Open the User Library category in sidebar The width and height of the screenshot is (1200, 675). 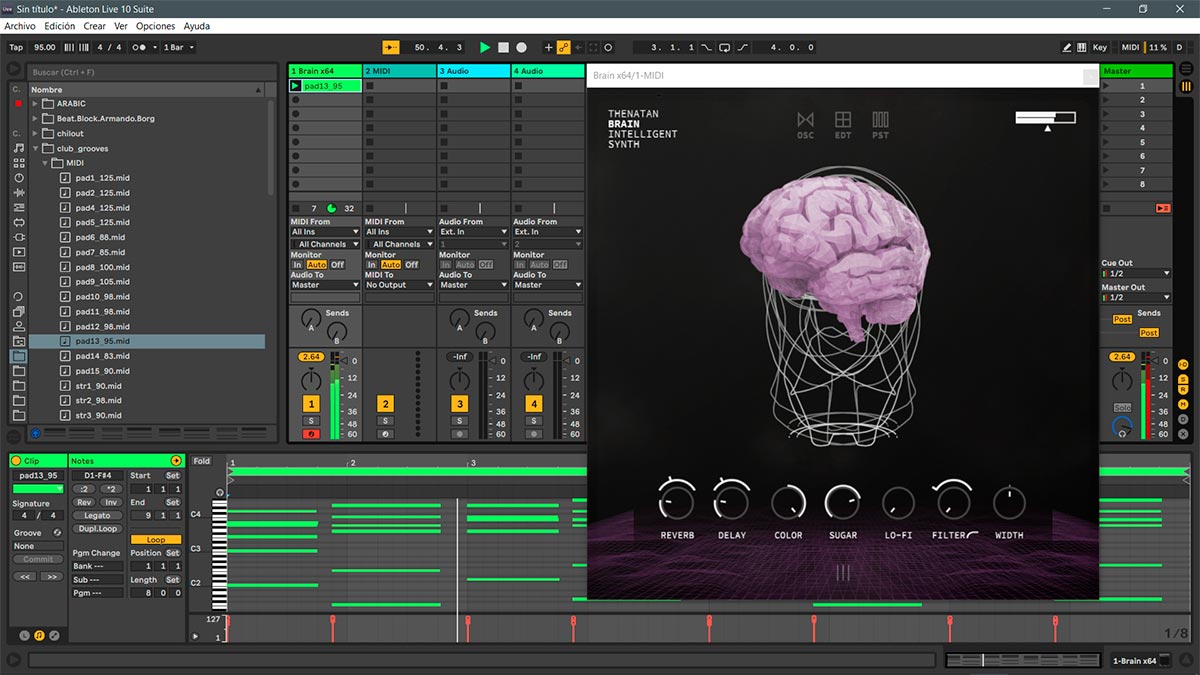(19, 326)
